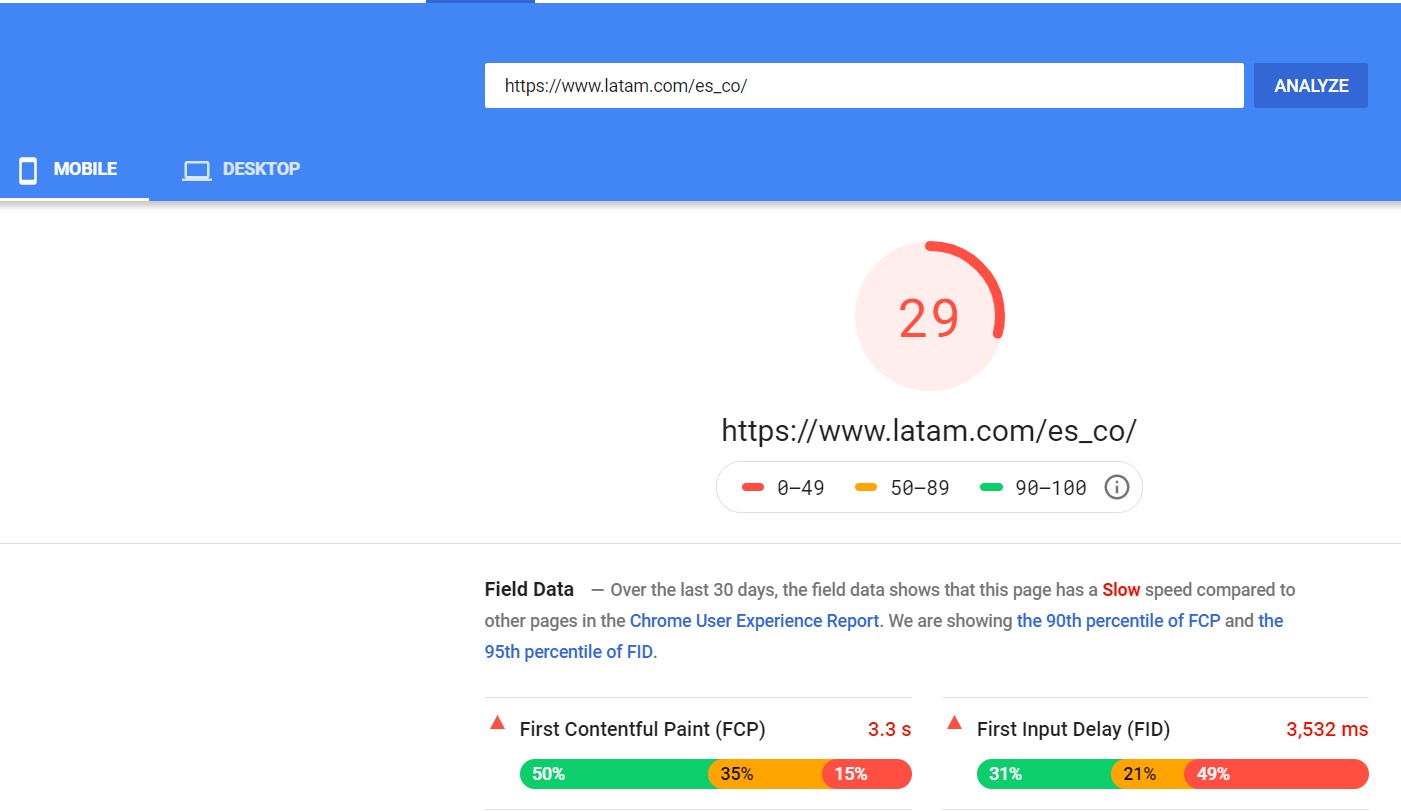Click the red triangle beside First Contentful Paint
Viewport: 1401px width, 811px height.
point(497,723)
